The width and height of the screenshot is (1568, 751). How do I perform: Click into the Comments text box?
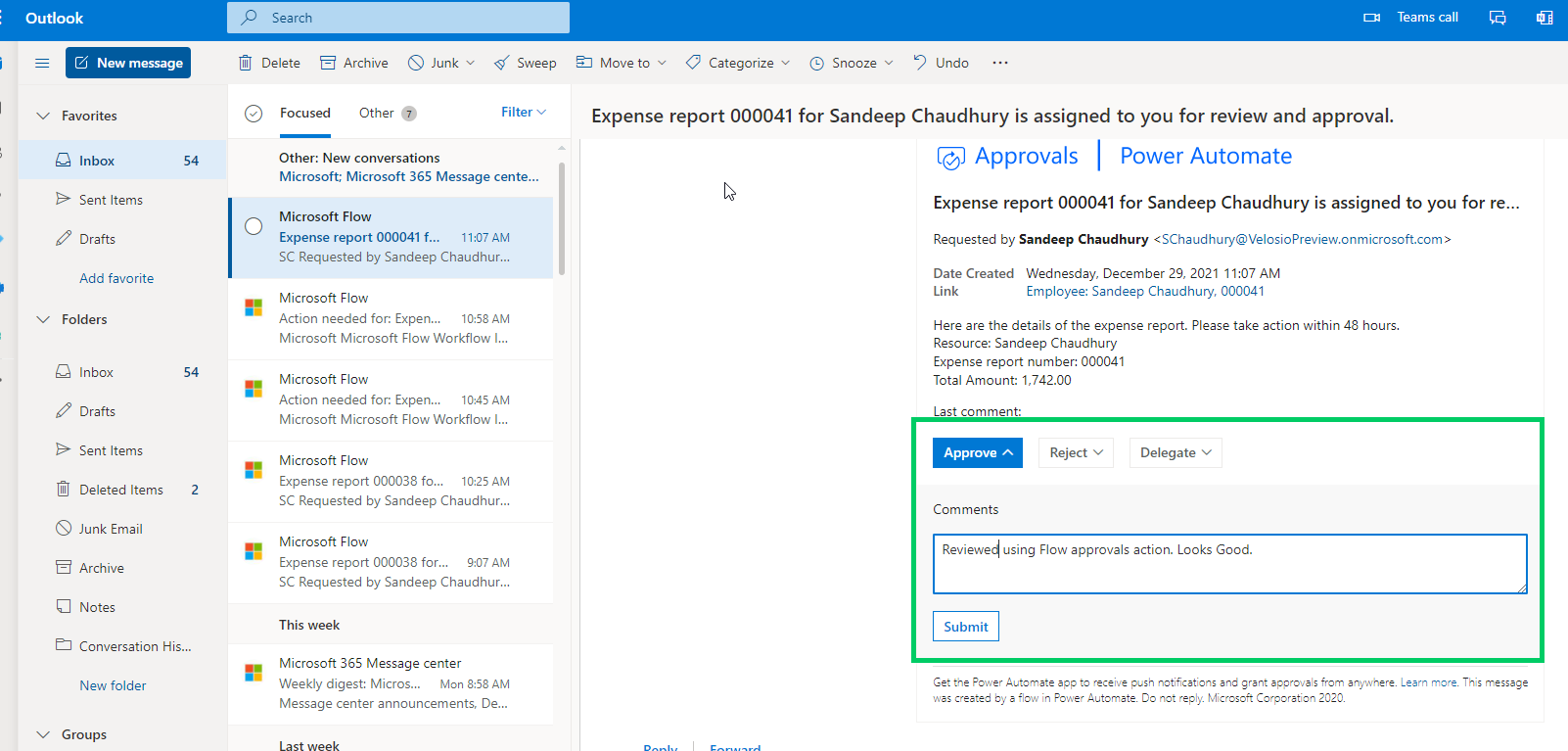(1228, 564)
